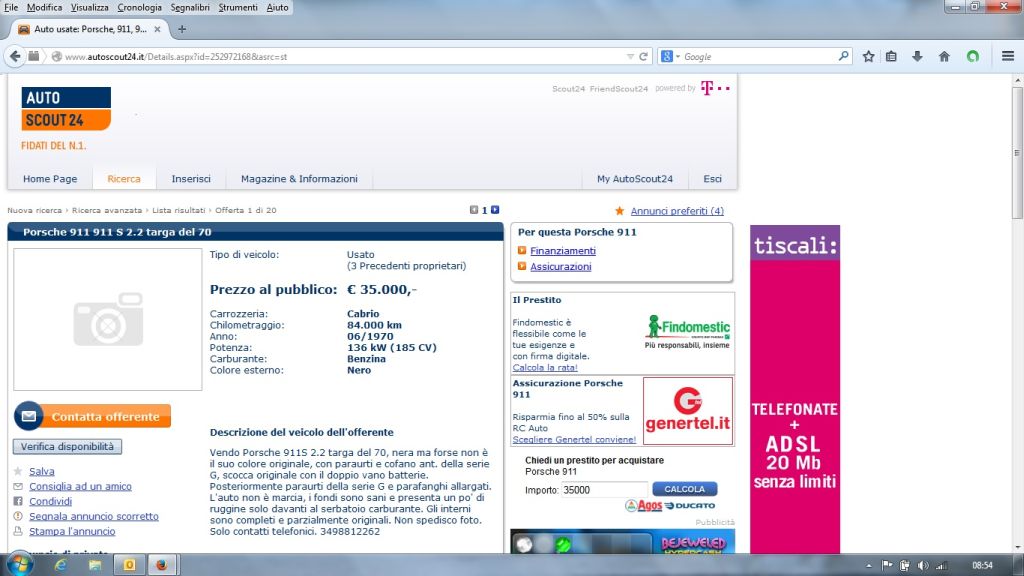Click Consiglia ad un amico
Image resolution: width=1024 pixels, height=576 pixels.
pos(80,487)
